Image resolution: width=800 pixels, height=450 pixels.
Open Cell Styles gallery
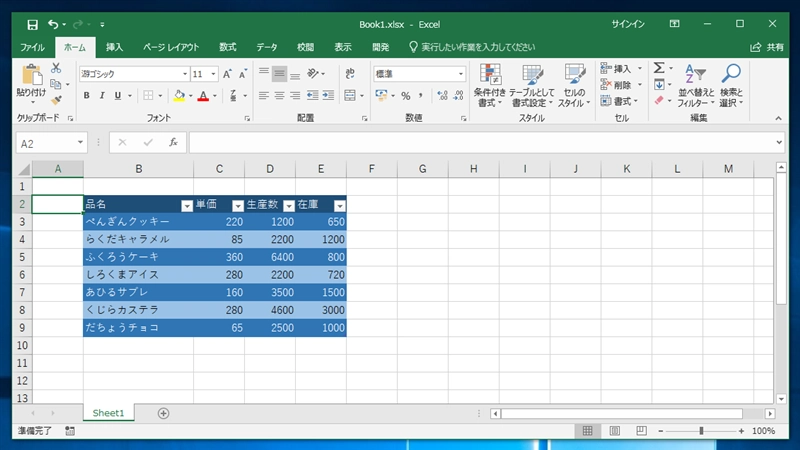pos(574,85)
